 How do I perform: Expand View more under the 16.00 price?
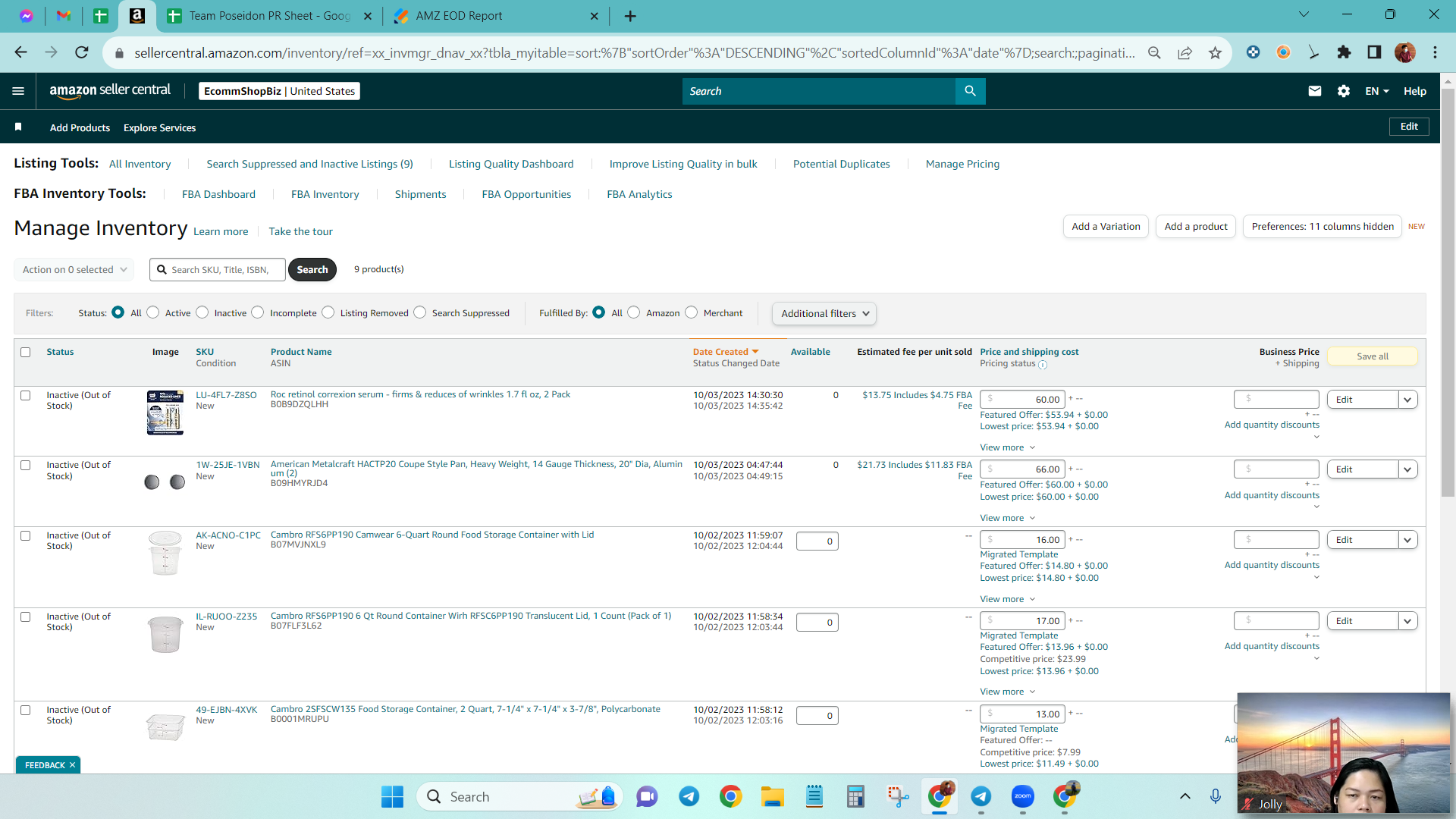1007,599
